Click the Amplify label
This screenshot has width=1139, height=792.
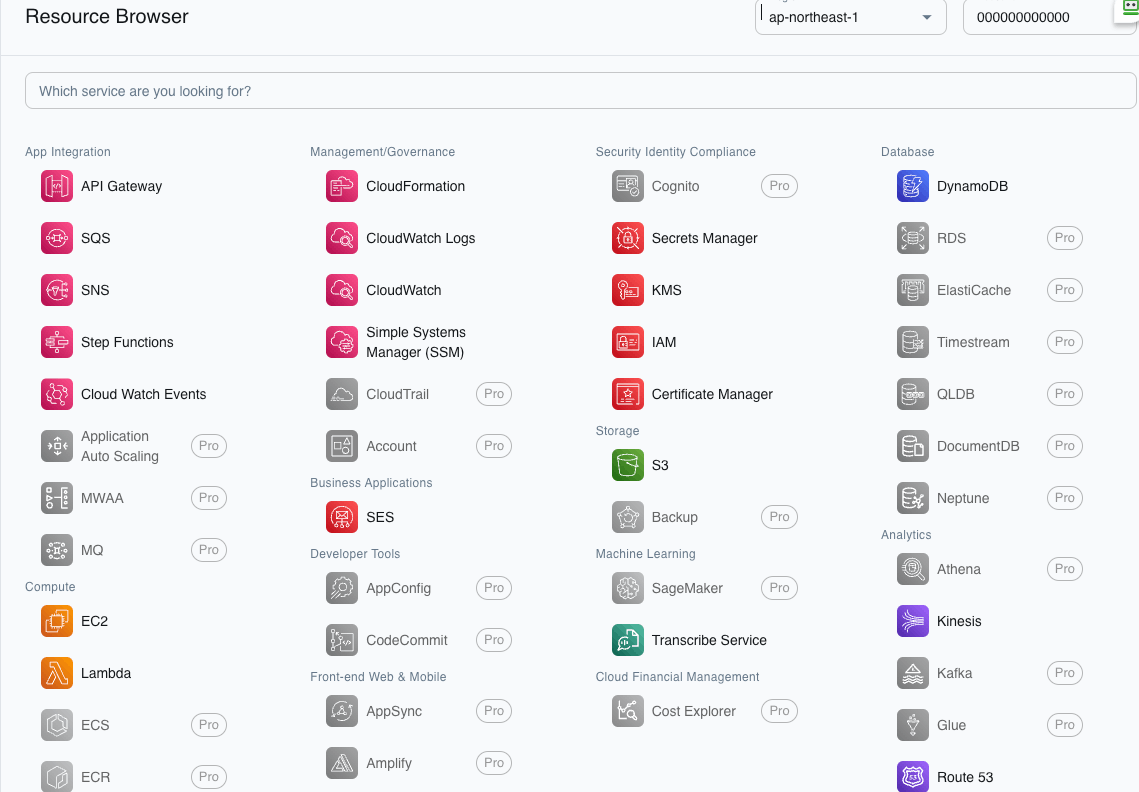389,763
